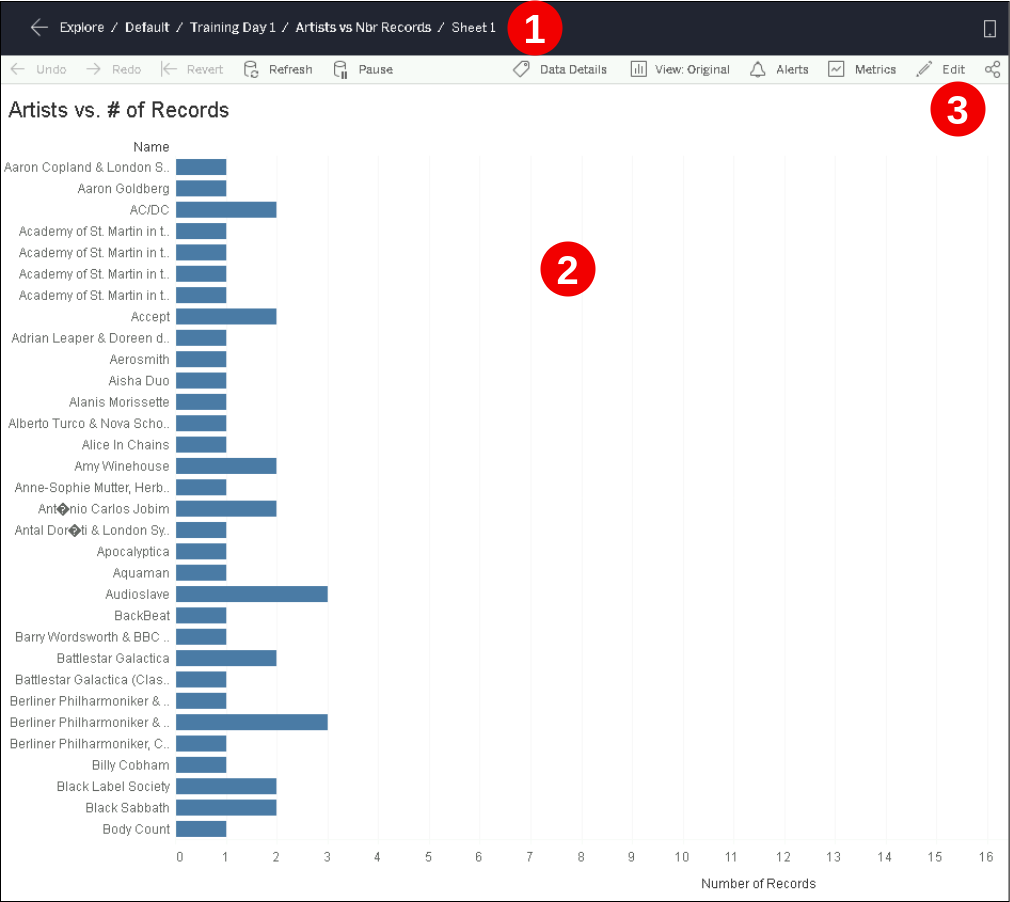
Task: Open the View: Original menu
Action: pos(692,70)
